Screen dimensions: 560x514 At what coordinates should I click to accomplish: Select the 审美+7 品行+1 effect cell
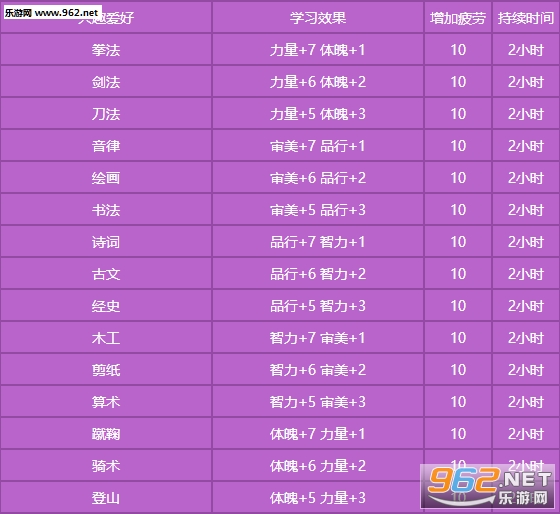[318, 145]
